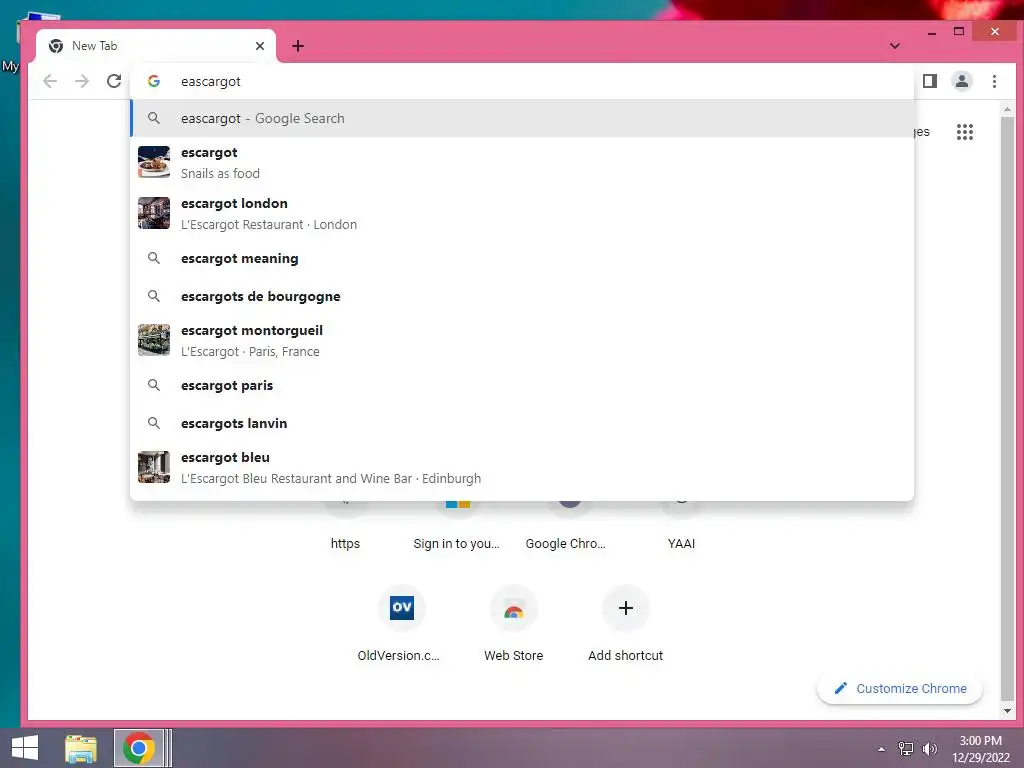Click the taskbar clock 3:00 PM
1024x768 pixels.
point(981,741)
